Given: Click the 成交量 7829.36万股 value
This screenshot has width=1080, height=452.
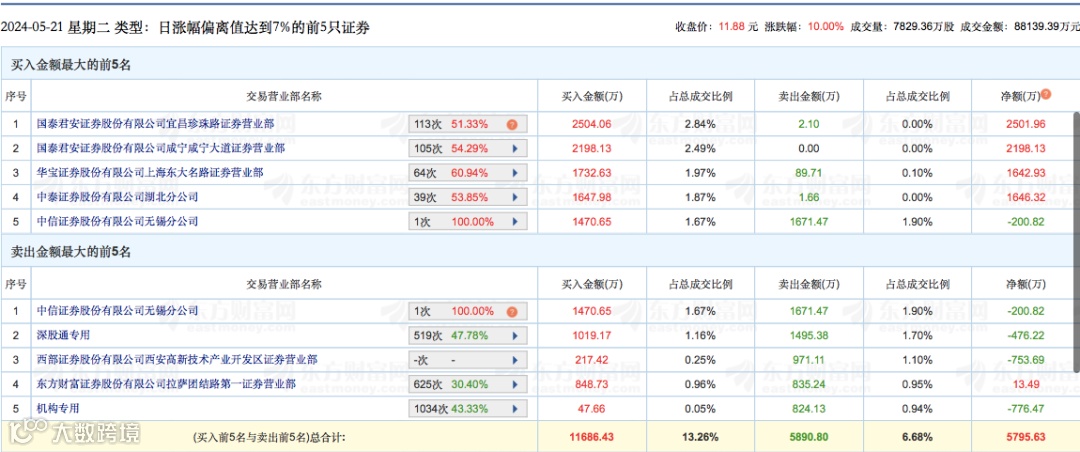Looking at the screenshot, I should 923,27.
